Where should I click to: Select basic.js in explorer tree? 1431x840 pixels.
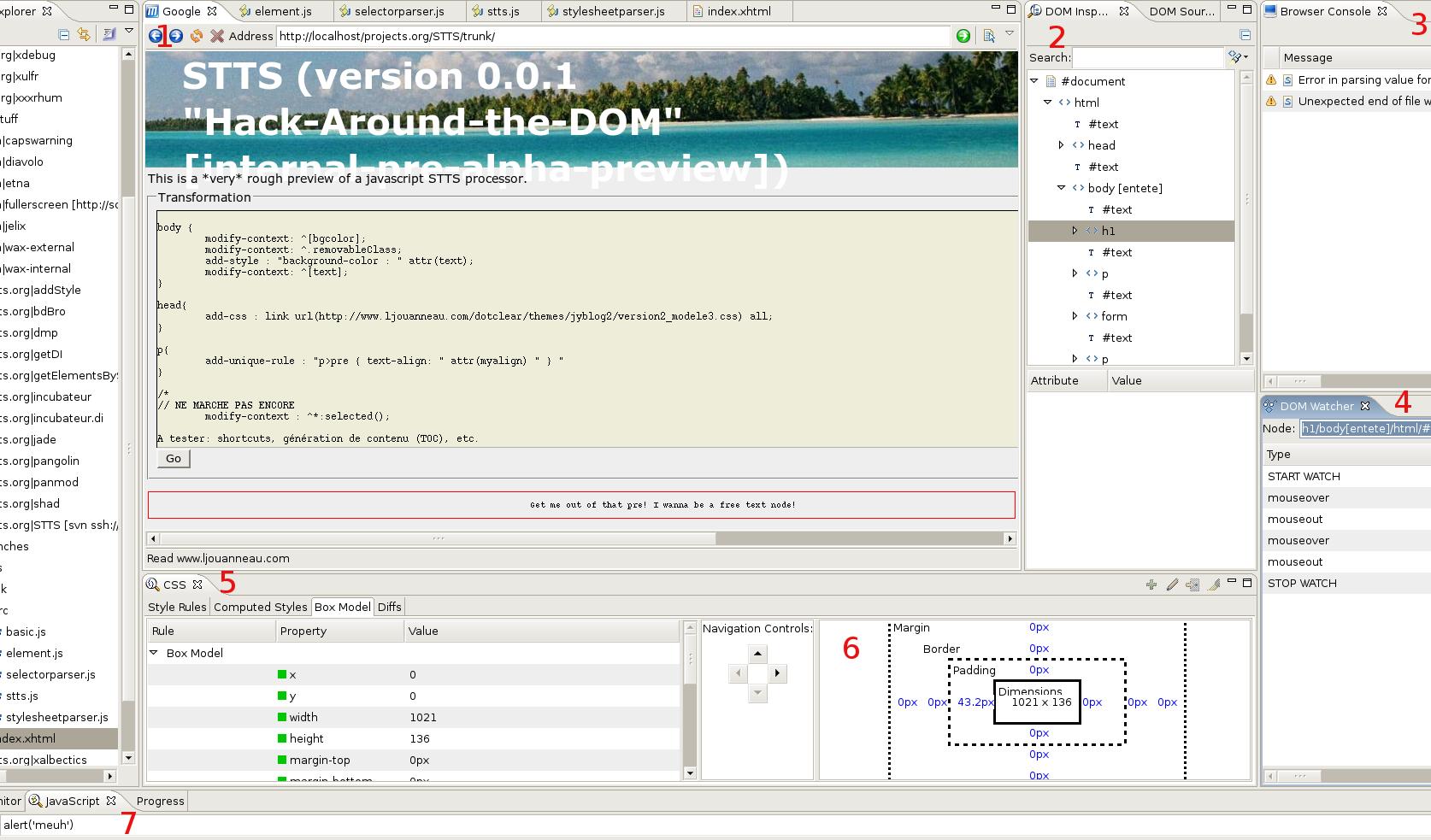[x=26, y=631]
